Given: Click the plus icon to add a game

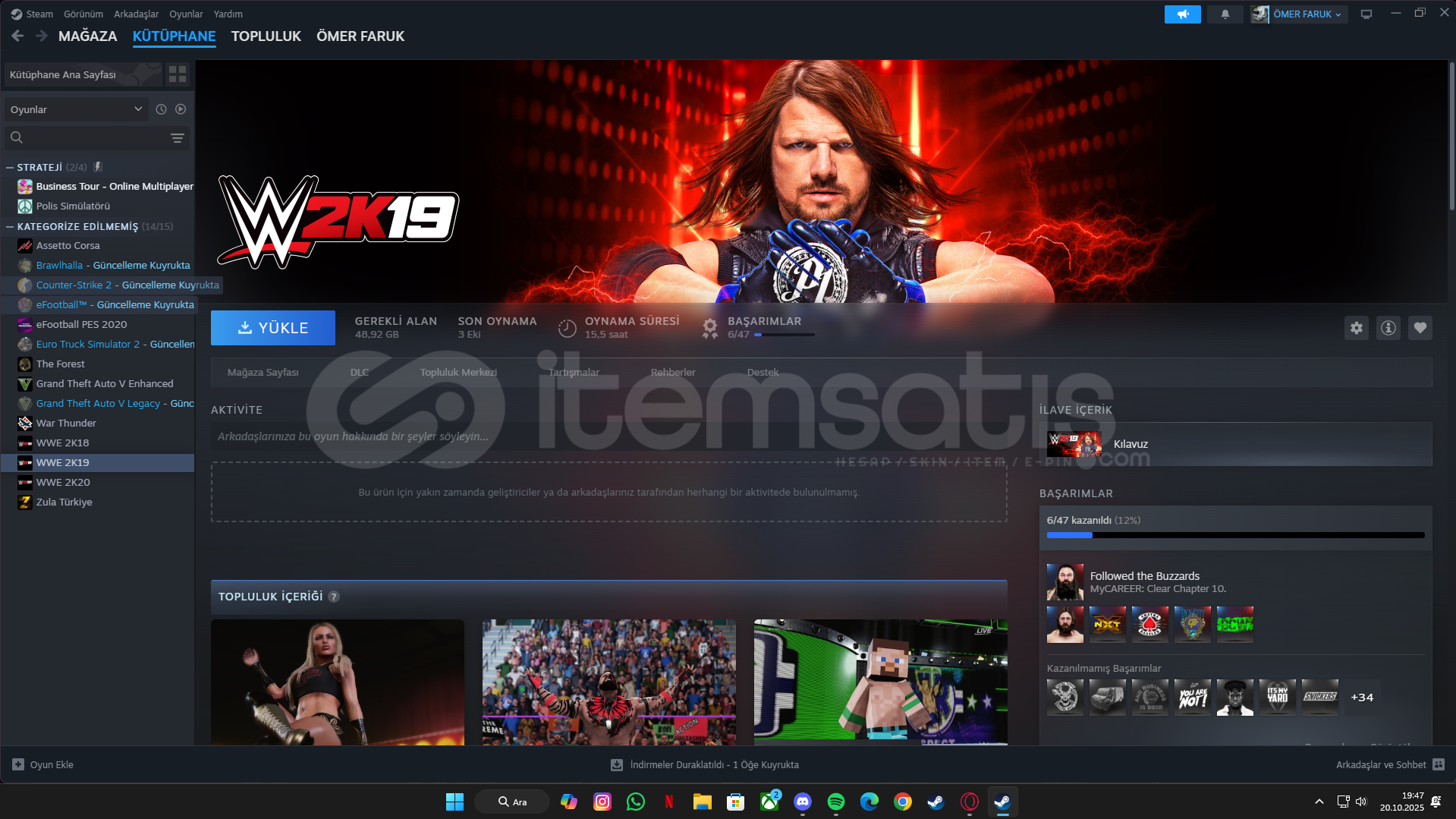Looking at the screenshot, I should (18, 764).
